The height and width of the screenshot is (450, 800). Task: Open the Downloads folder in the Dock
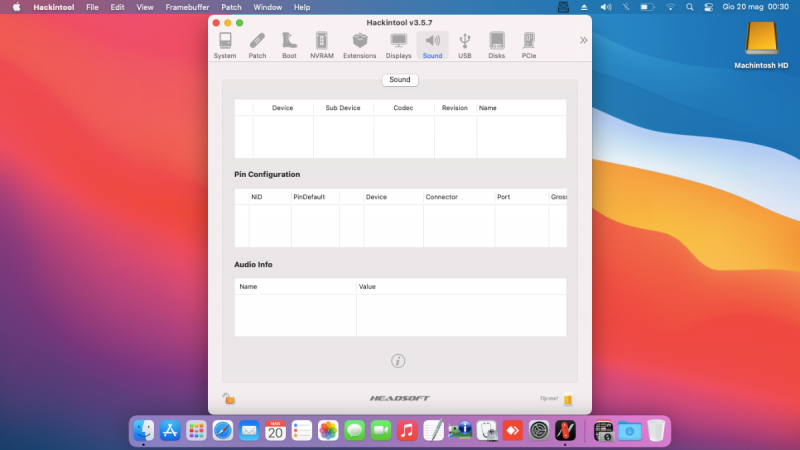pyautogui.click(x=630, y=431)
